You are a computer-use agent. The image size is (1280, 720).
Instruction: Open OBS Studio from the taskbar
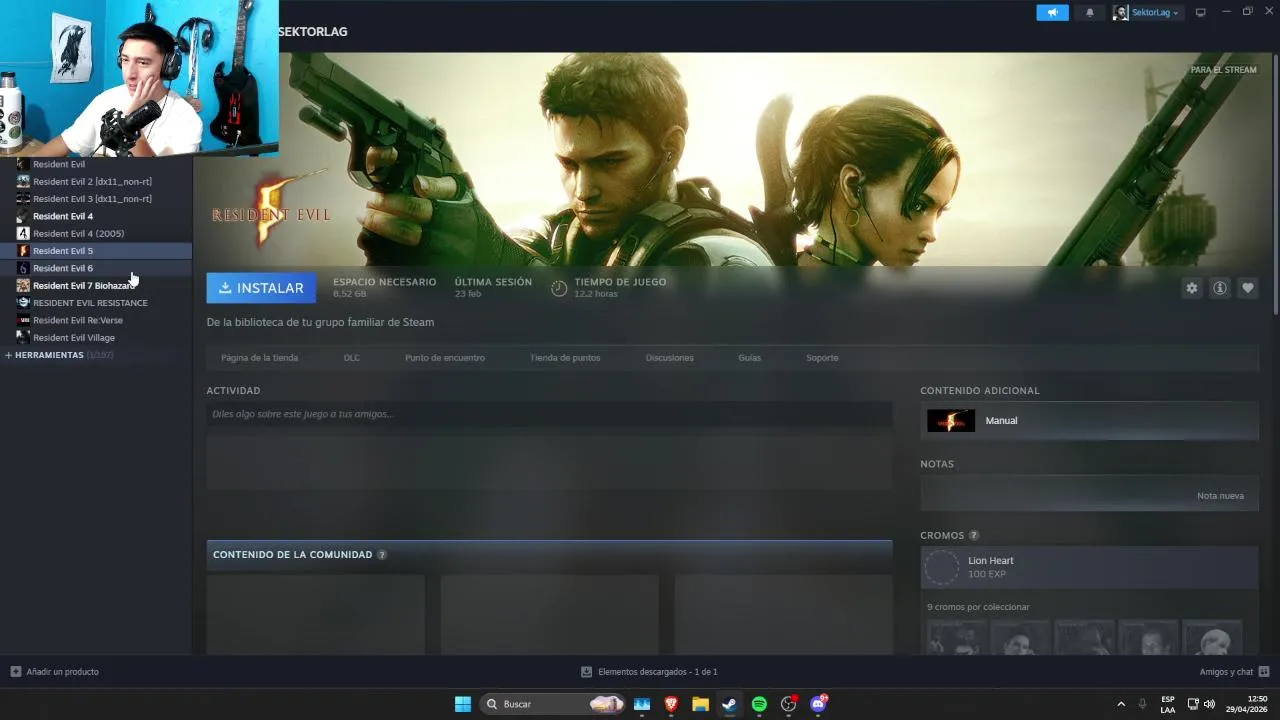click(x=789, y=704)
